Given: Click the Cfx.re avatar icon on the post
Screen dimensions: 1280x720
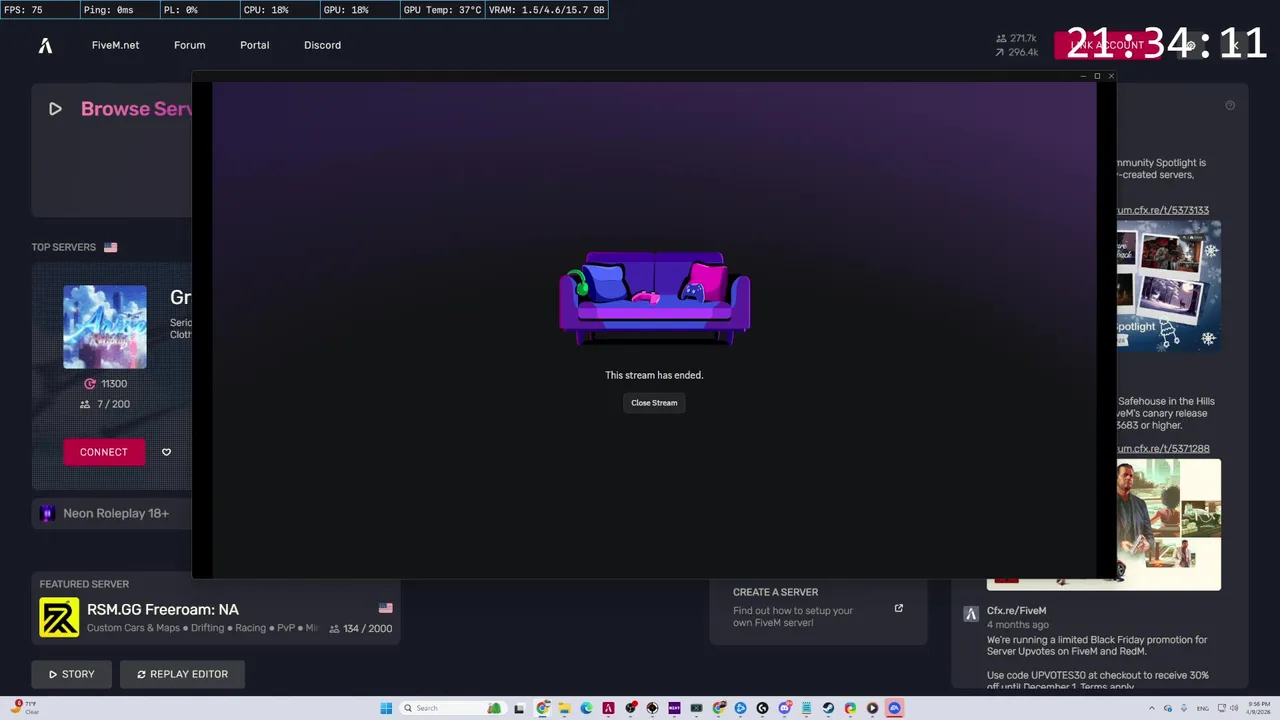Looking at the screenshot, I should coord(970,614).
